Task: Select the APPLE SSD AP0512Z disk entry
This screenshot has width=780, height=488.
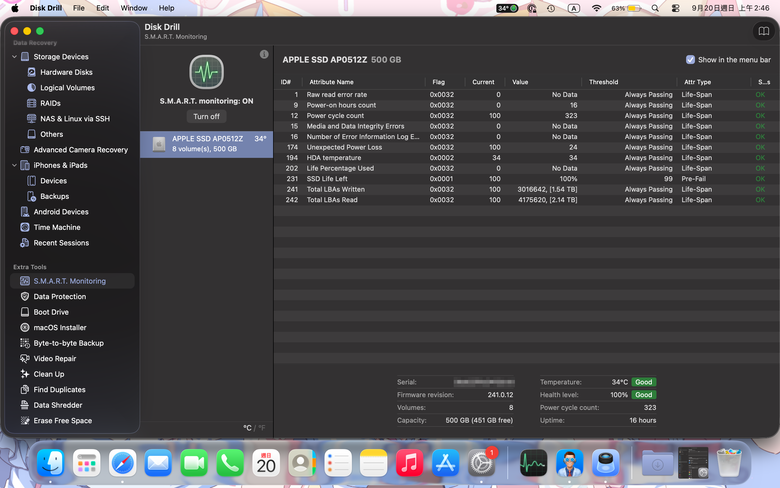Action: coord(206,144)
